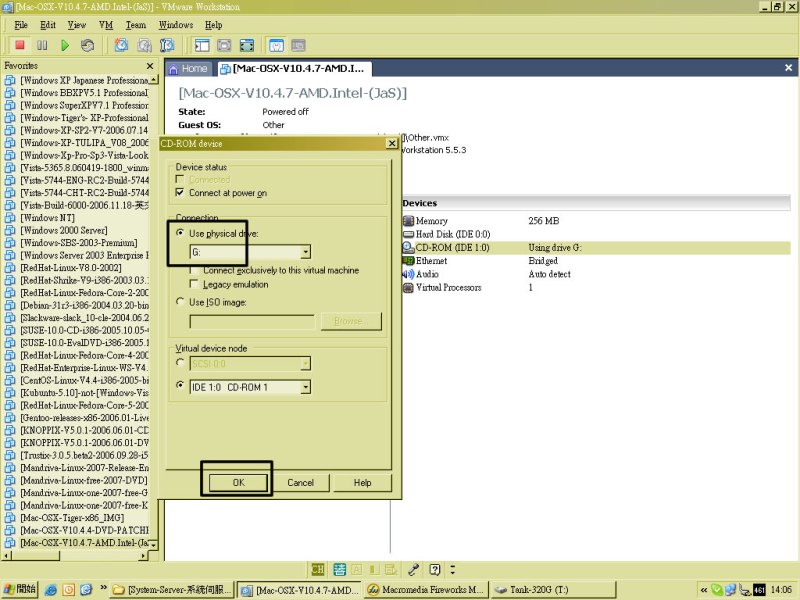Open the Help menu in menu bar
800x600 pixels.
(x=214, y=25)
